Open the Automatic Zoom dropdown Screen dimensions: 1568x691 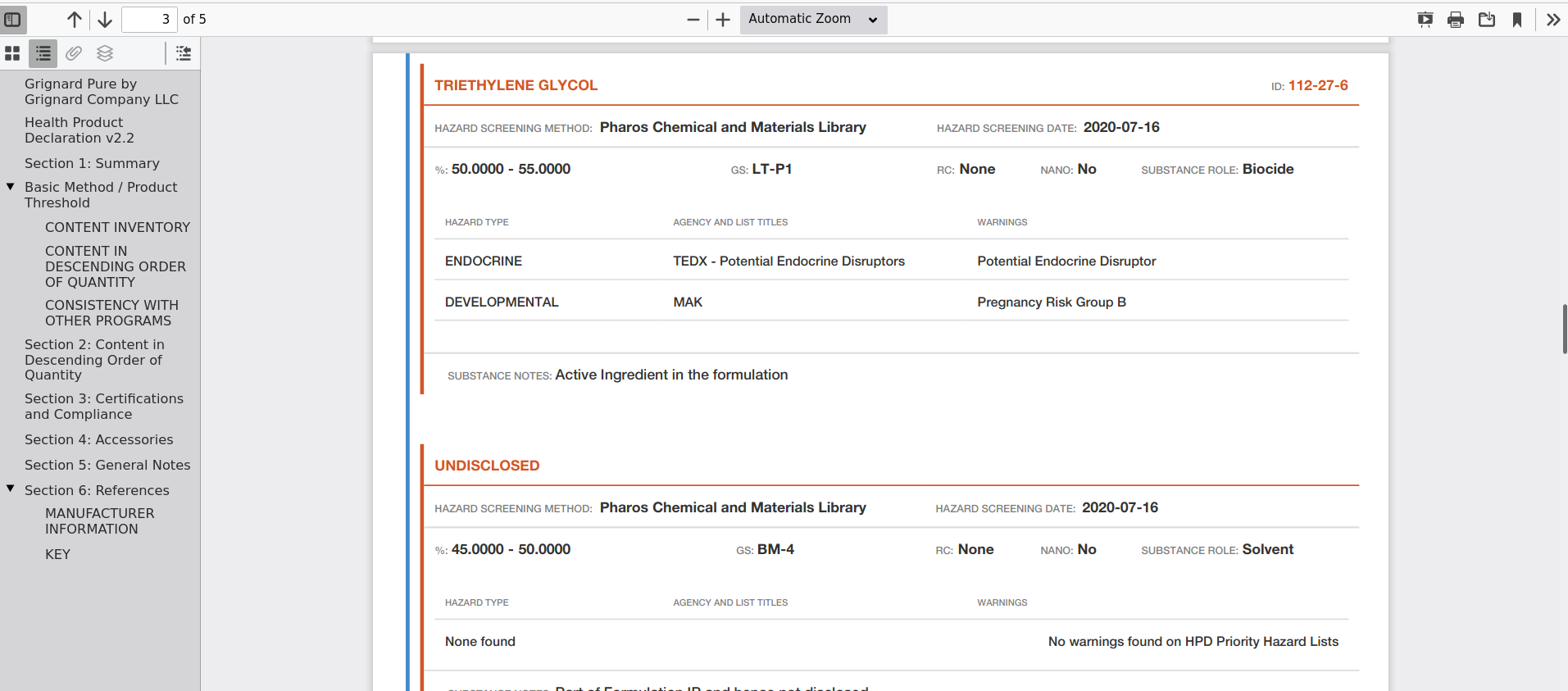(x=813, y=20)
